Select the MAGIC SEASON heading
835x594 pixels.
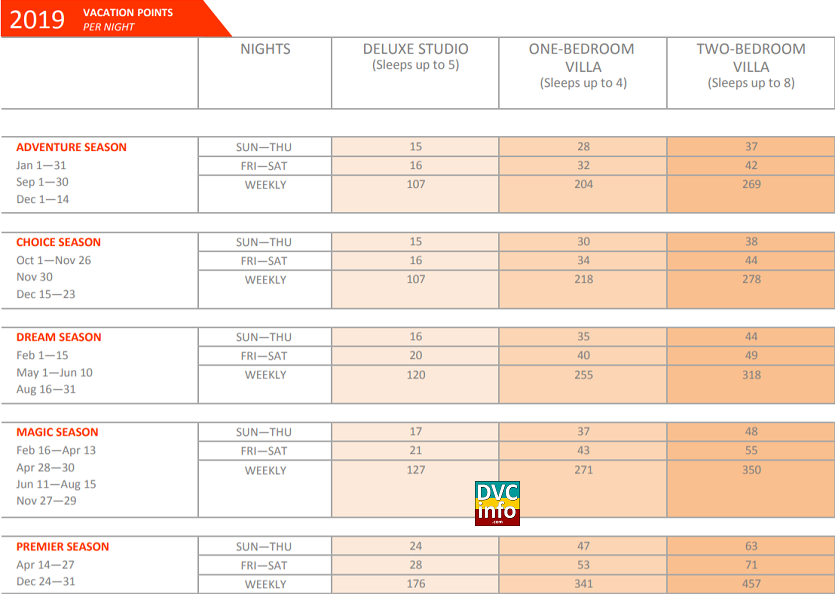(x=59, y=432)
